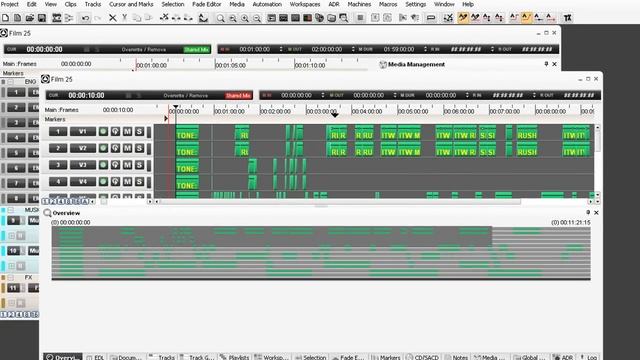Click the paste toolbar icon
This screenshot has height=360, width=640.
pos(149,18)
